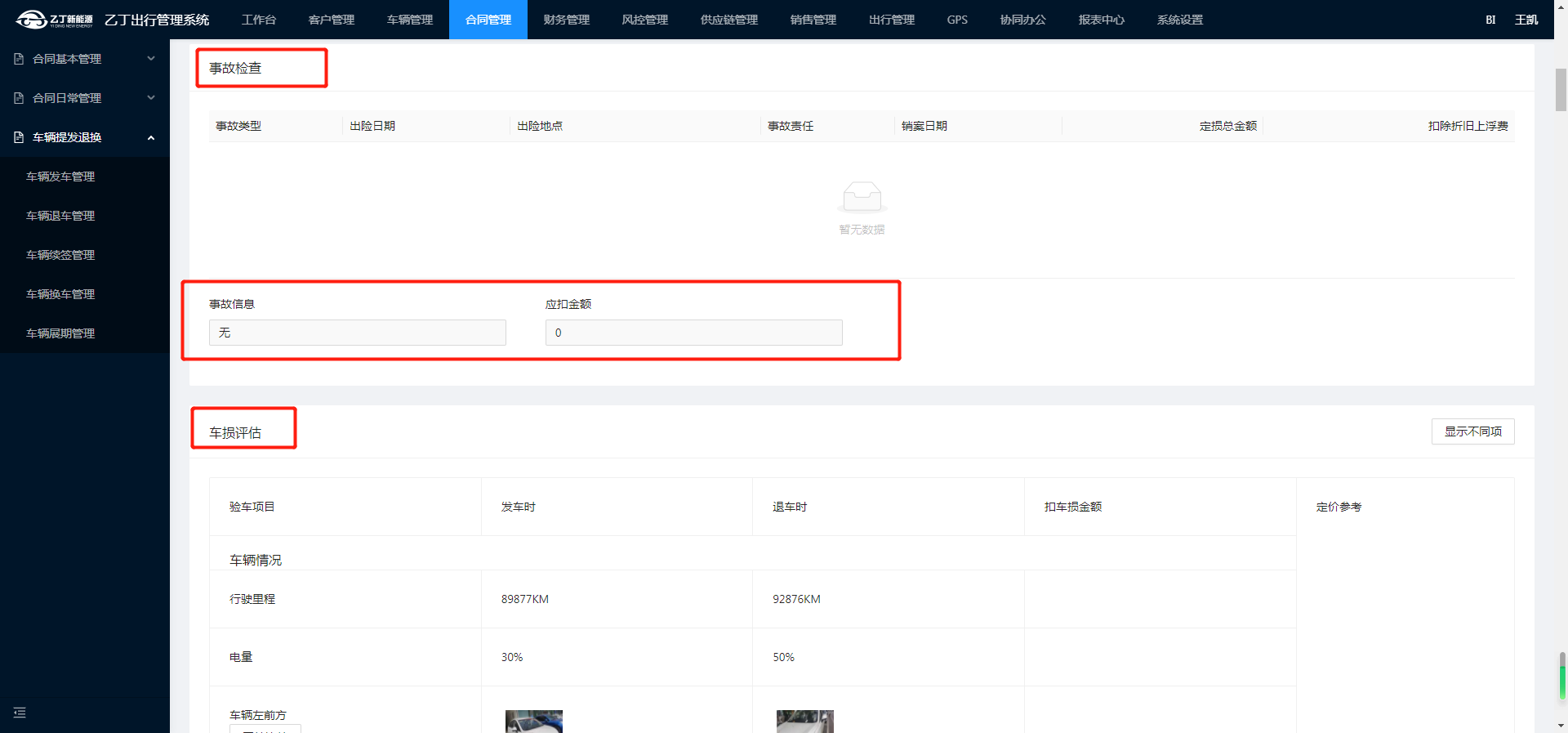The width and height of the screenshot is (1568, 733).
Task: Click the 退车时 battery value 50%
Action: (783, 657)
